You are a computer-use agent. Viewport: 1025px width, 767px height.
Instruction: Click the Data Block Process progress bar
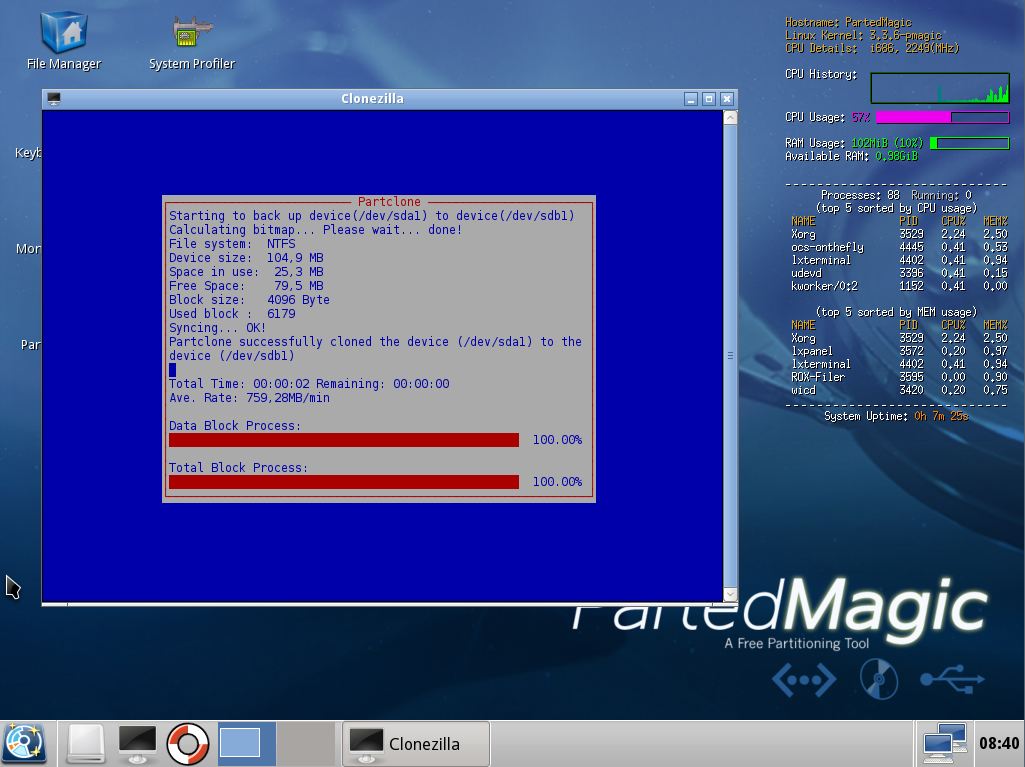click(x=344, y=440)
